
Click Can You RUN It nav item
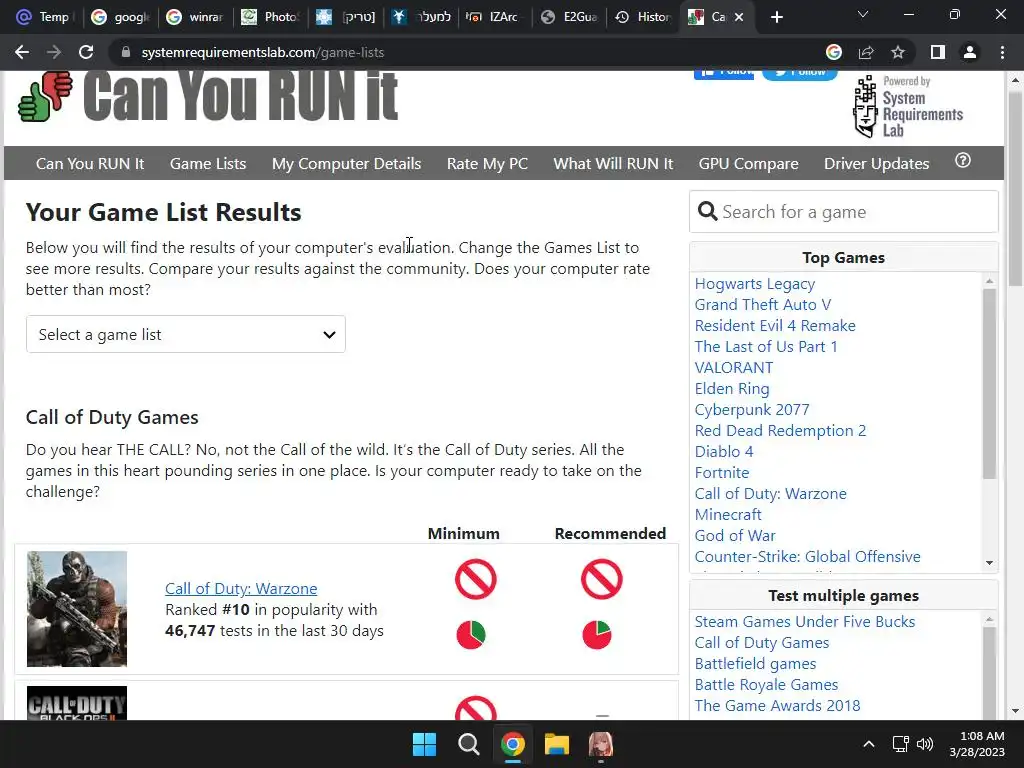90,163
